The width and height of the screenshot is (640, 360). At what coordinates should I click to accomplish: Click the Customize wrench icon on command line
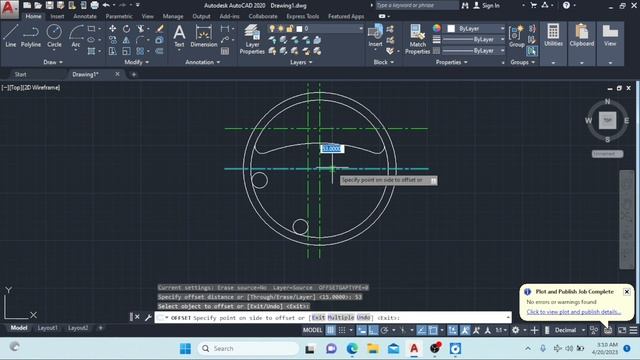pyautogui.click(x=148, y=317)
